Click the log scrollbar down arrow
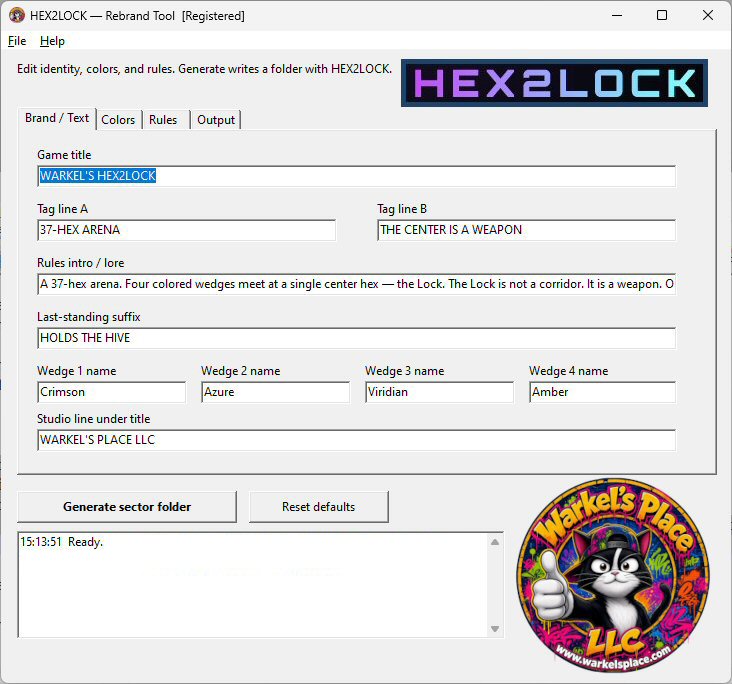The height and width of the screenshot is (684, 732). [495, 629]
